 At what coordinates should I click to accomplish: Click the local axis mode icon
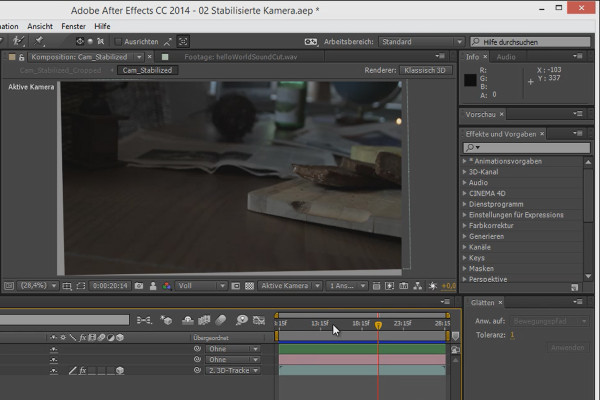pos(80,41)
